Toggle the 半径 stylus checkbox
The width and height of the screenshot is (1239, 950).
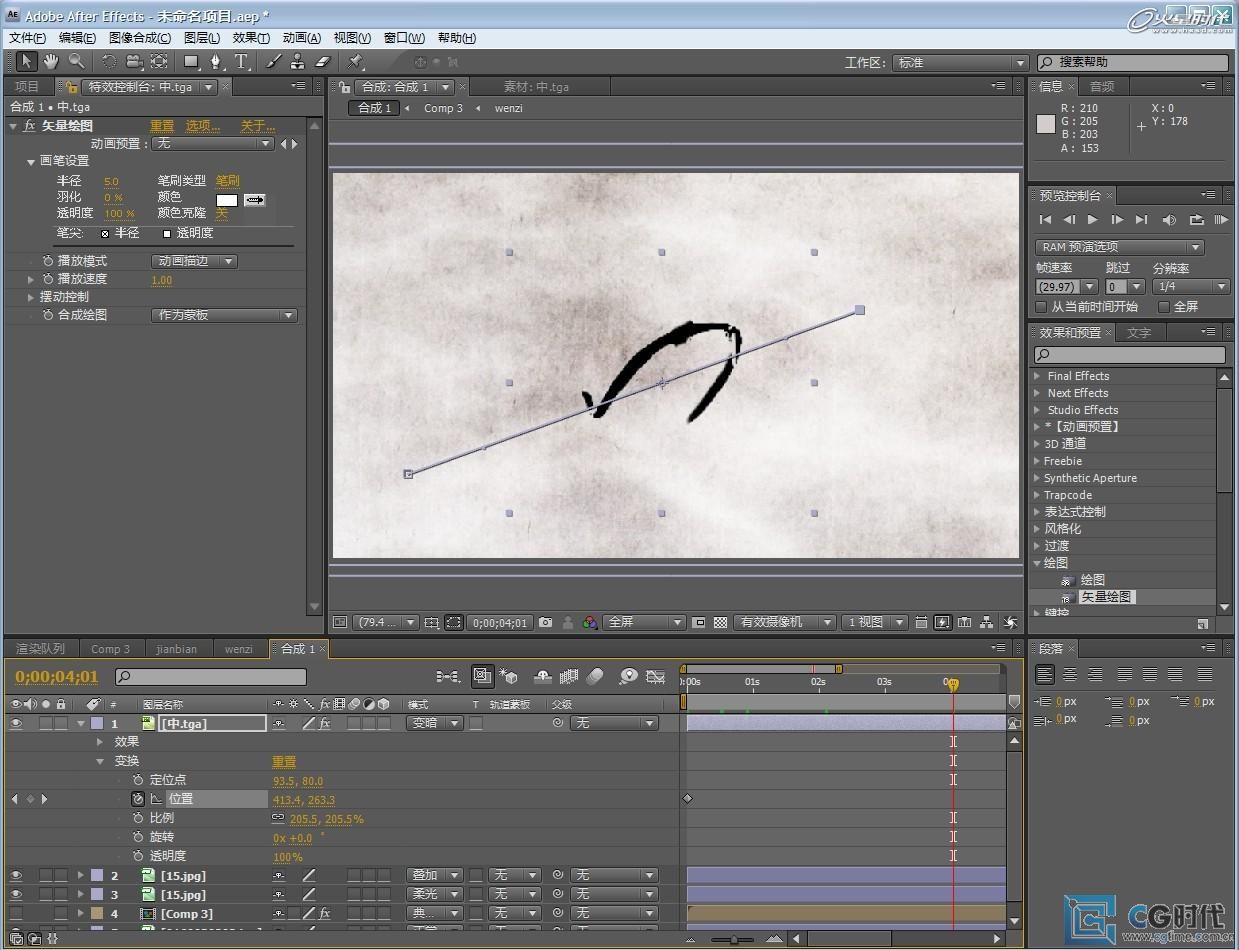[x=105, y=233]
